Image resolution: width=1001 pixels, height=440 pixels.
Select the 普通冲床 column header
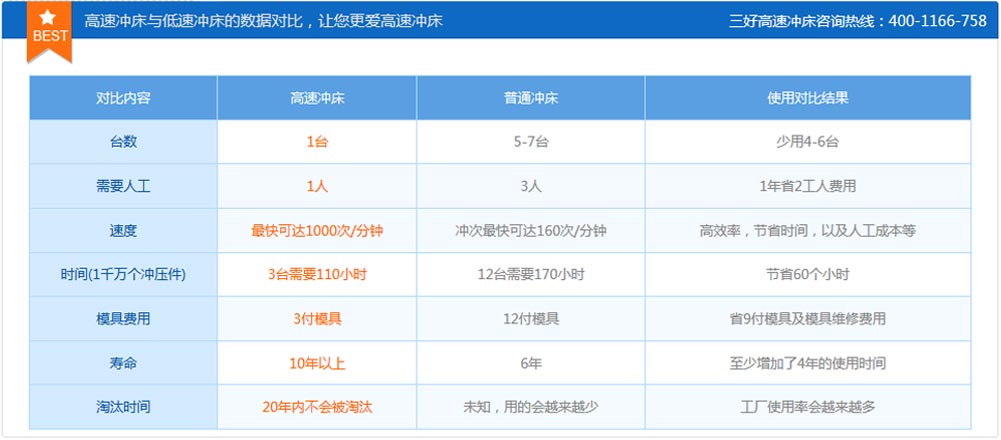point(531,98)
